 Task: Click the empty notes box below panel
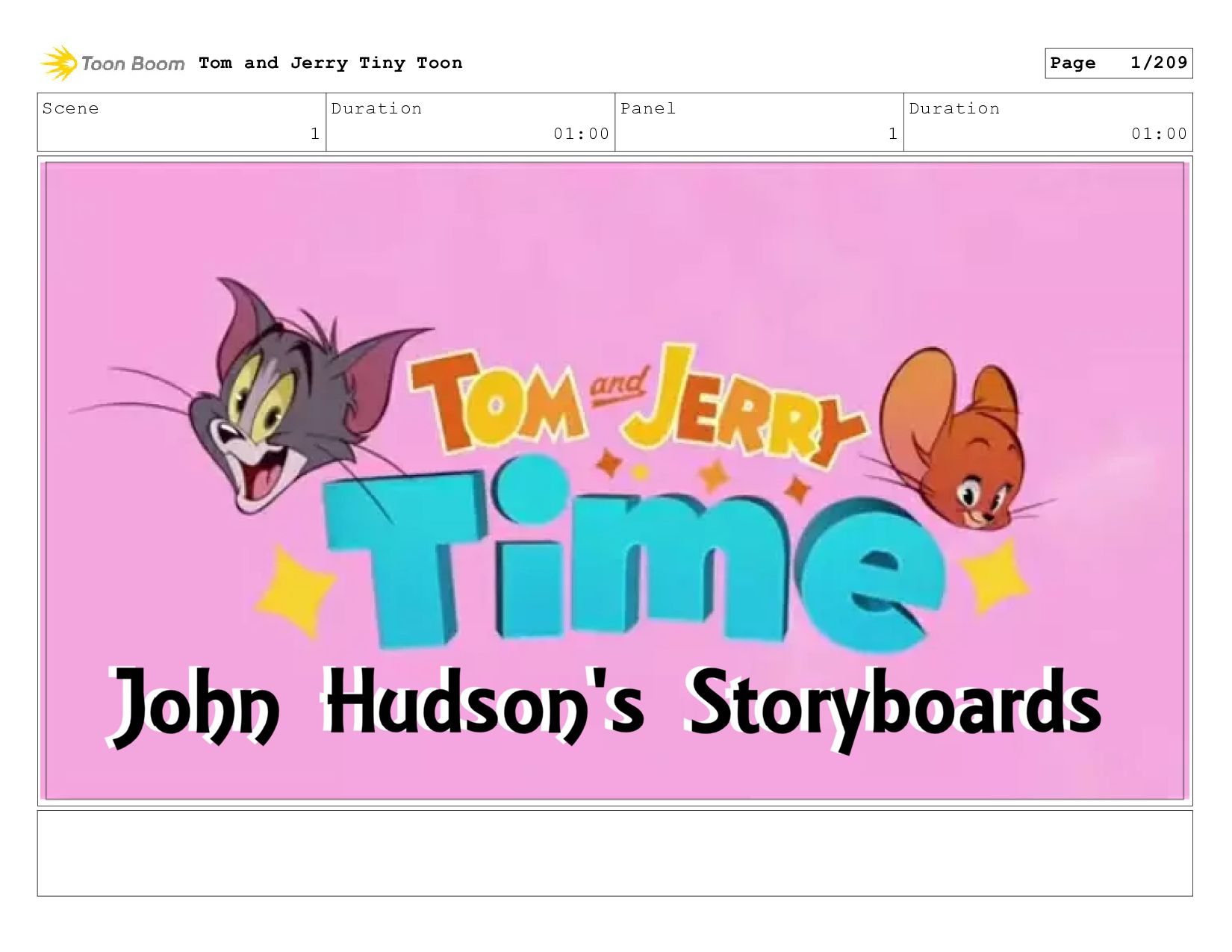coord(615,853)
